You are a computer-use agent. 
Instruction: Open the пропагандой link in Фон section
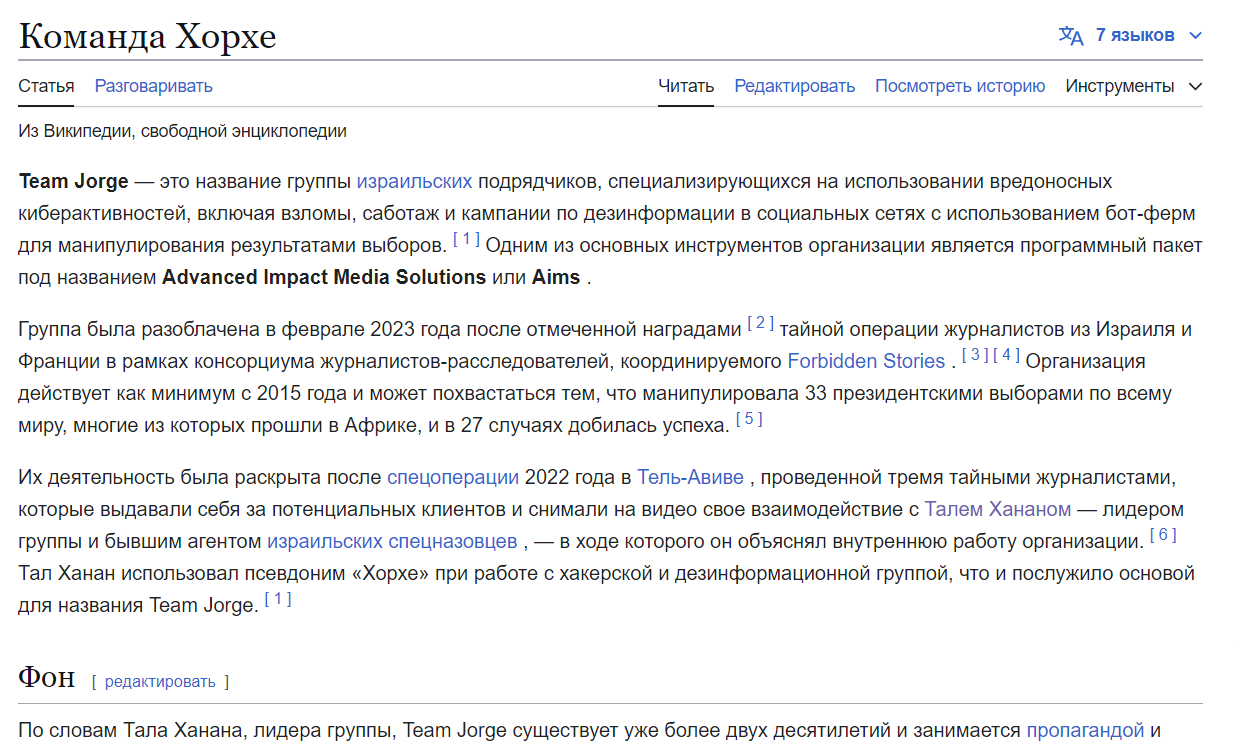(x=1085, y=730)
